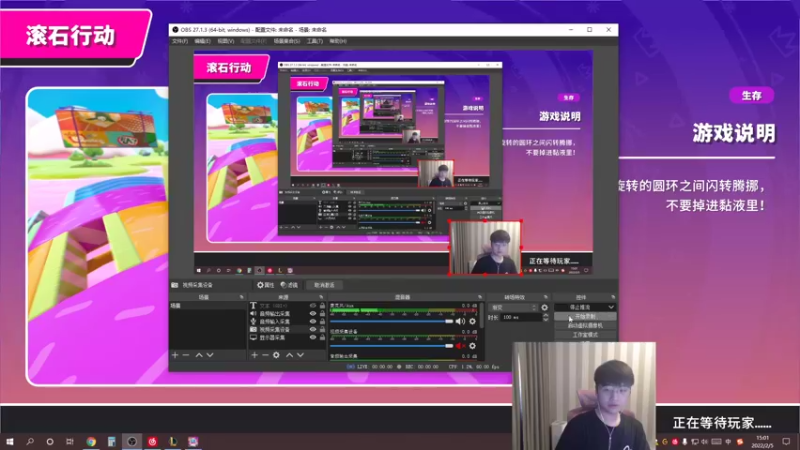Move source up using 来源 panel up arrow
Image resolution: width=800 pixels, height=450 pixels.
point(289,355)
